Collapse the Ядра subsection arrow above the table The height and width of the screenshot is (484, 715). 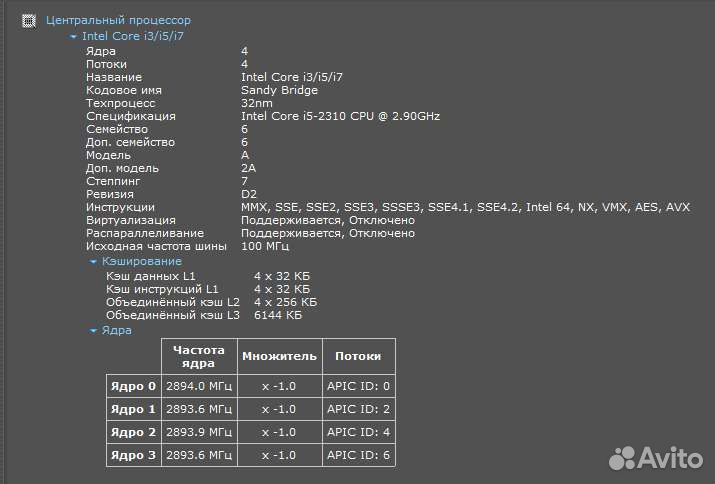[x=93, y=331]
